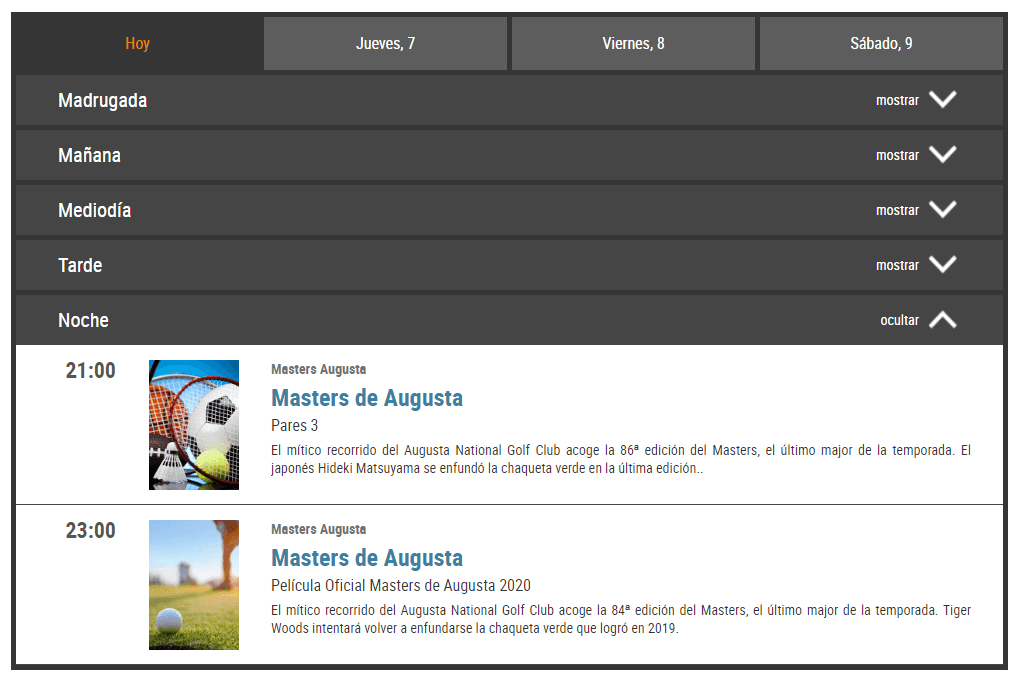
Task: Expand Mañana section chevron
Action: pyautogui.click(x=943, y=155)
